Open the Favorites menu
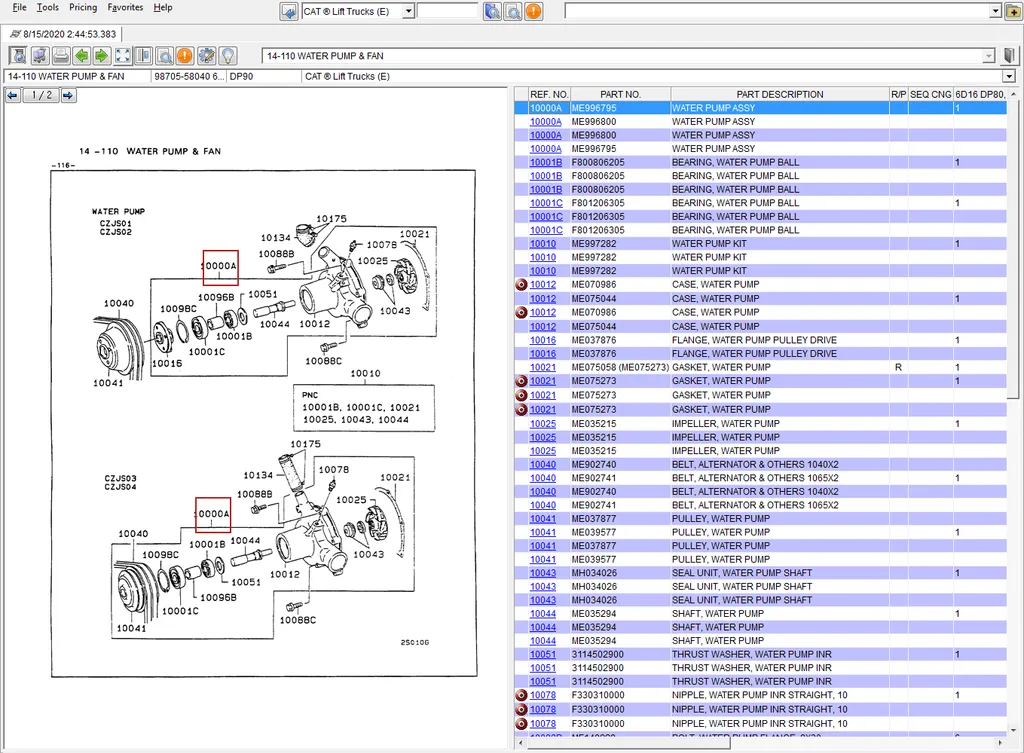Image resolution: width=1024 pixels, height=753 pixels. (125, 7)
